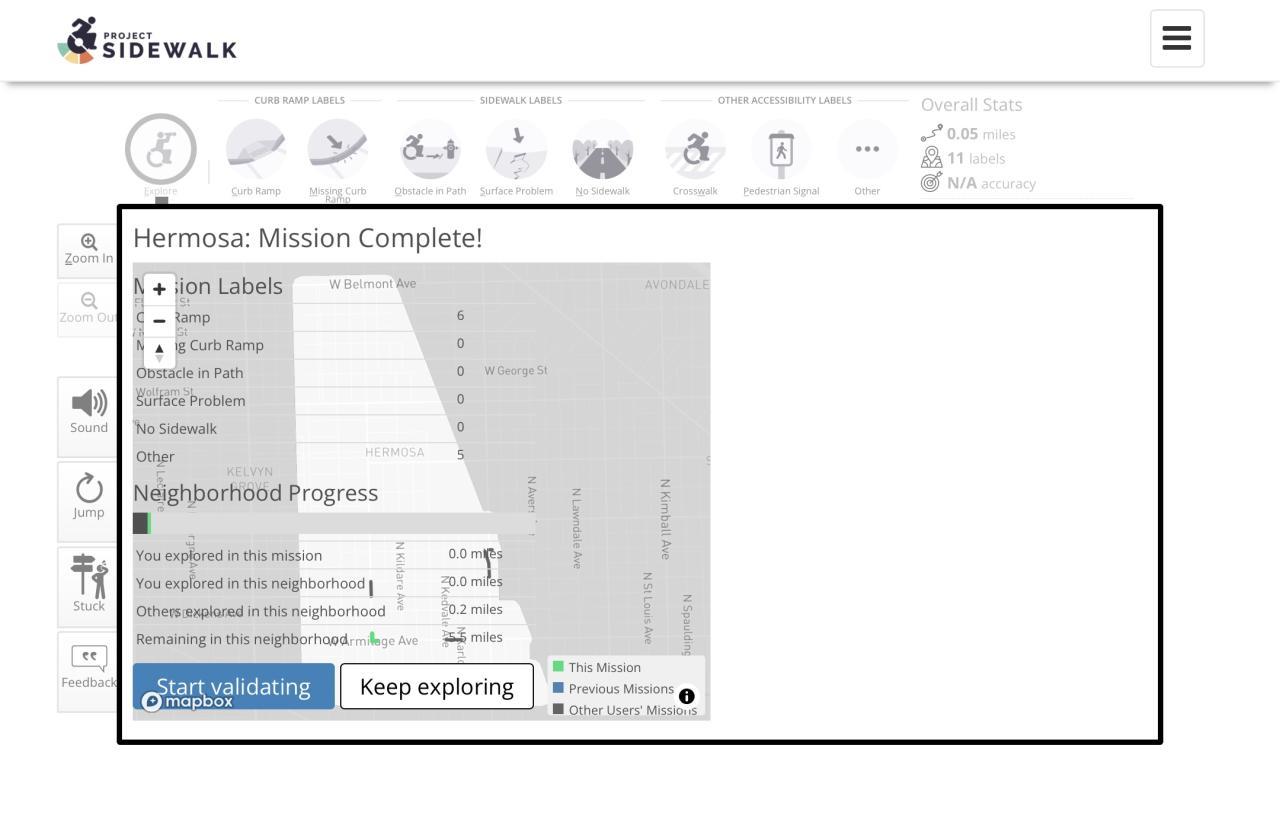Select the Explore mode icon
The width and height of the screenshot is (1280, 835).
coord(160,150)
